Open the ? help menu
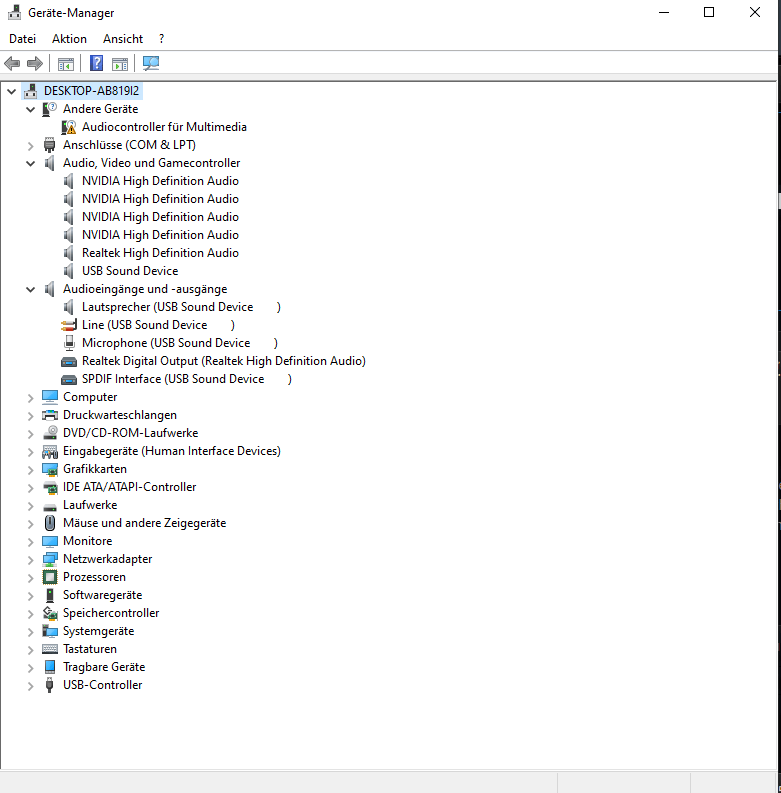The height and width of the screenshot is (793, 781). pos(161,39)
